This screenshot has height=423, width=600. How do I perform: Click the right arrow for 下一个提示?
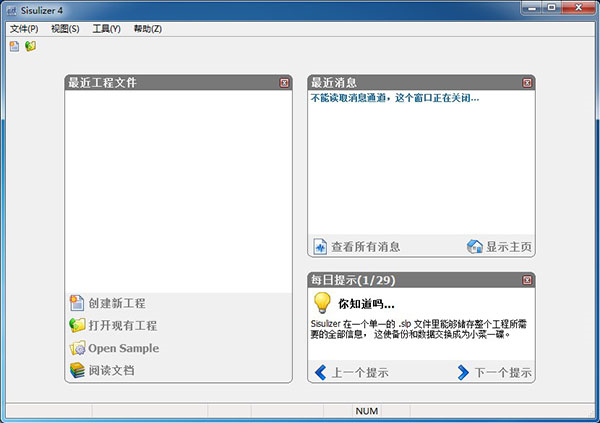463,372
